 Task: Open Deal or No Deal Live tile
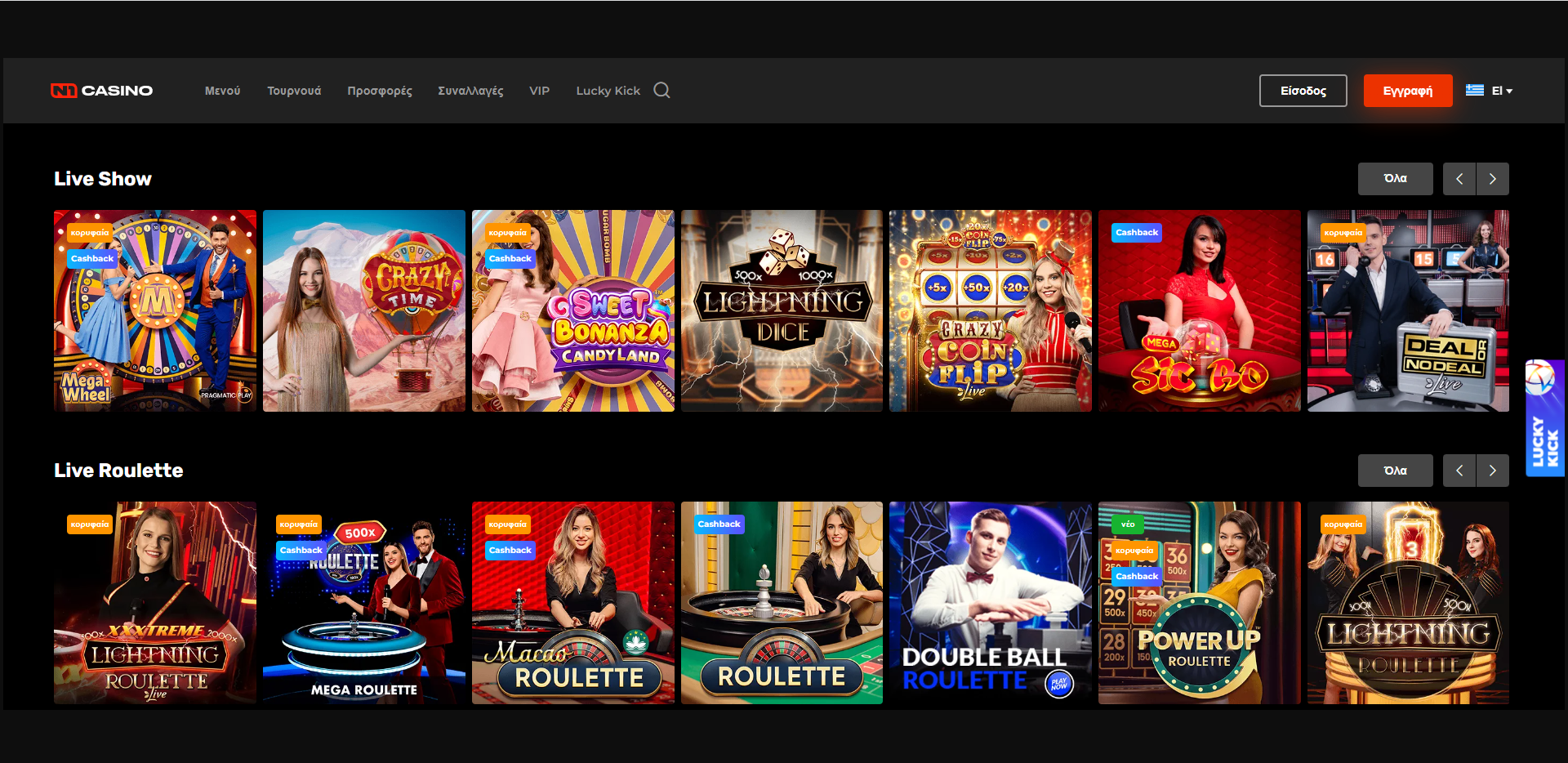coord(1408,310)
